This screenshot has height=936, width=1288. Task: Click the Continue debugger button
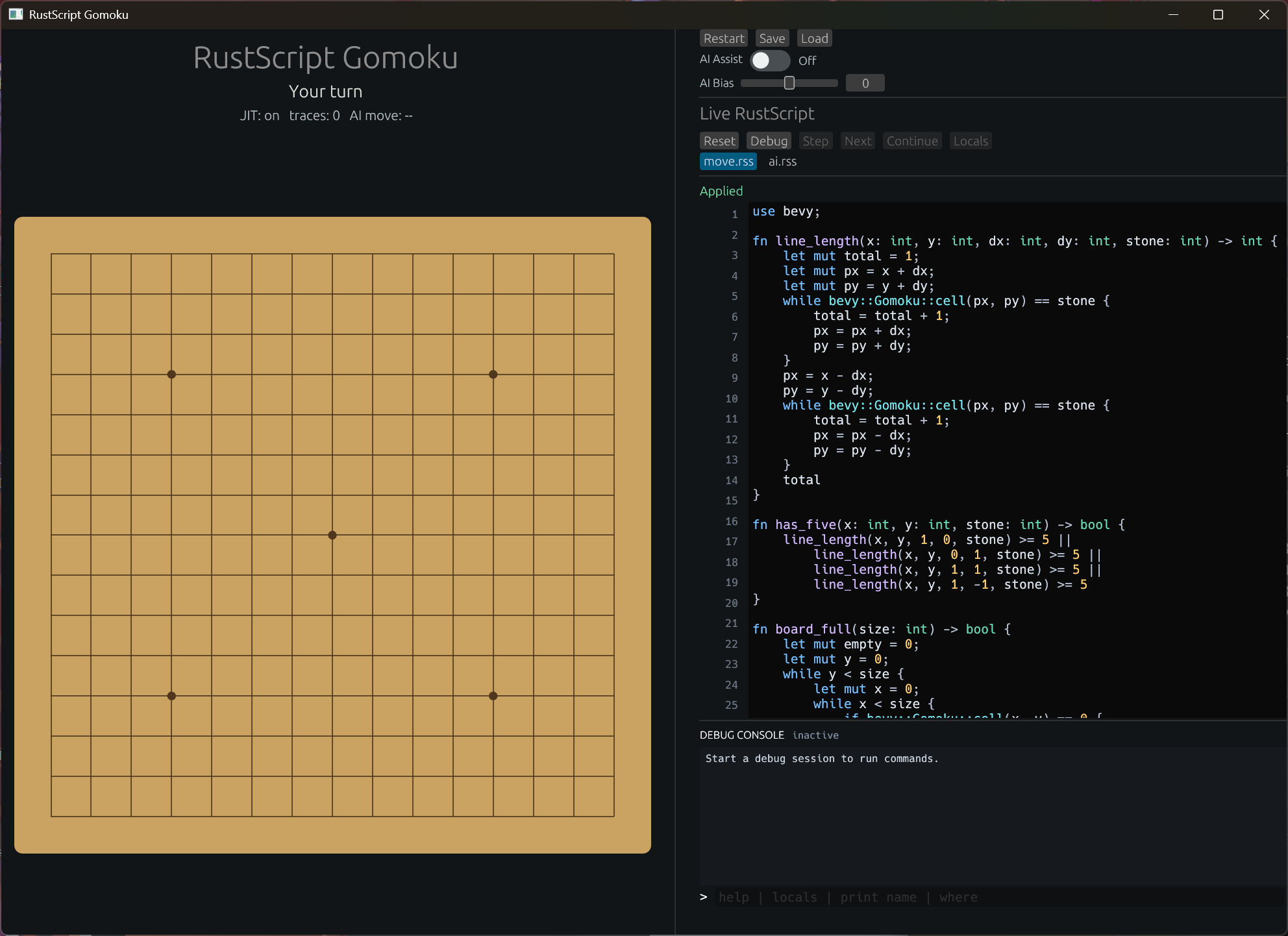click(x=912, y=141)
